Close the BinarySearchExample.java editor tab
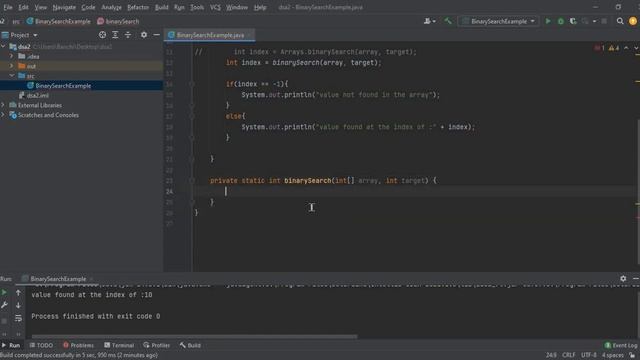 pos(249,35)
